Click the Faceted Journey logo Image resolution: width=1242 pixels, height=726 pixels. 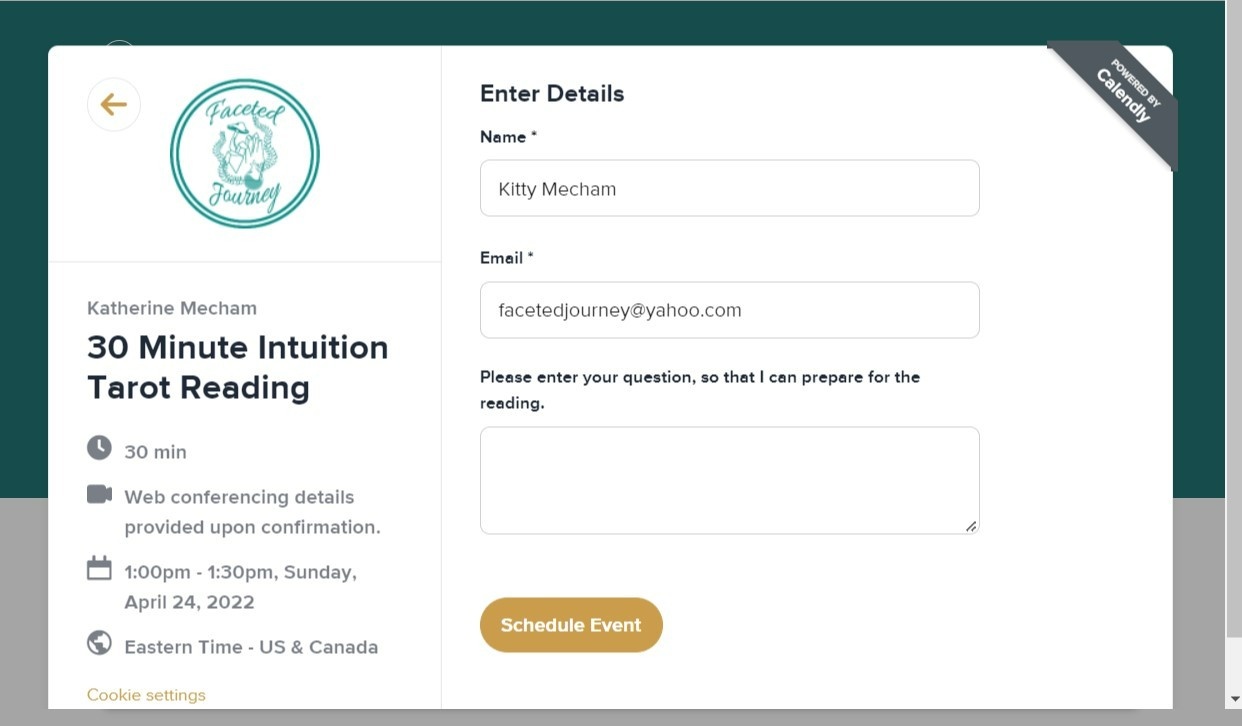coord(245,154)
